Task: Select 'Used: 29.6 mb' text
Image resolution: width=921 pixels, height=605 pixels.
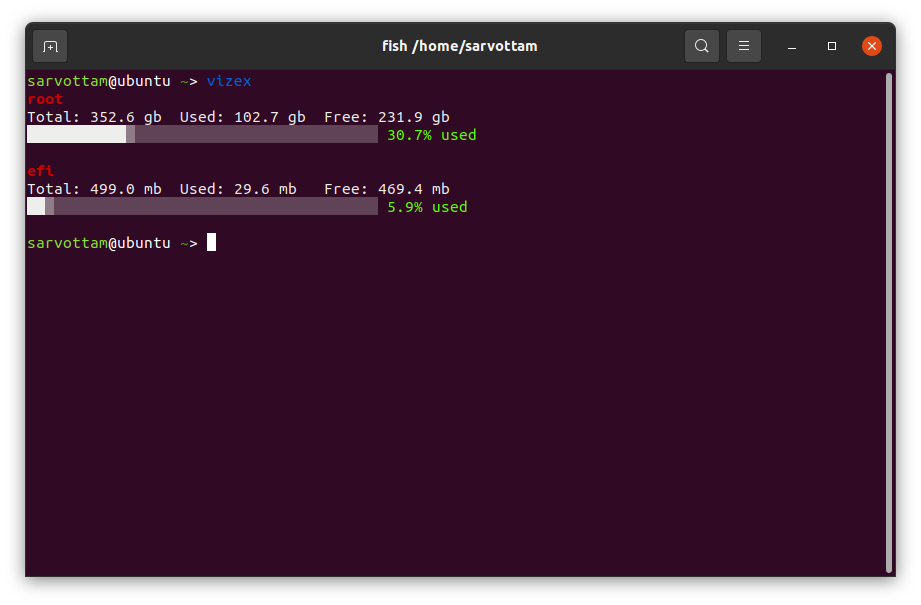Action: [238, 189]
